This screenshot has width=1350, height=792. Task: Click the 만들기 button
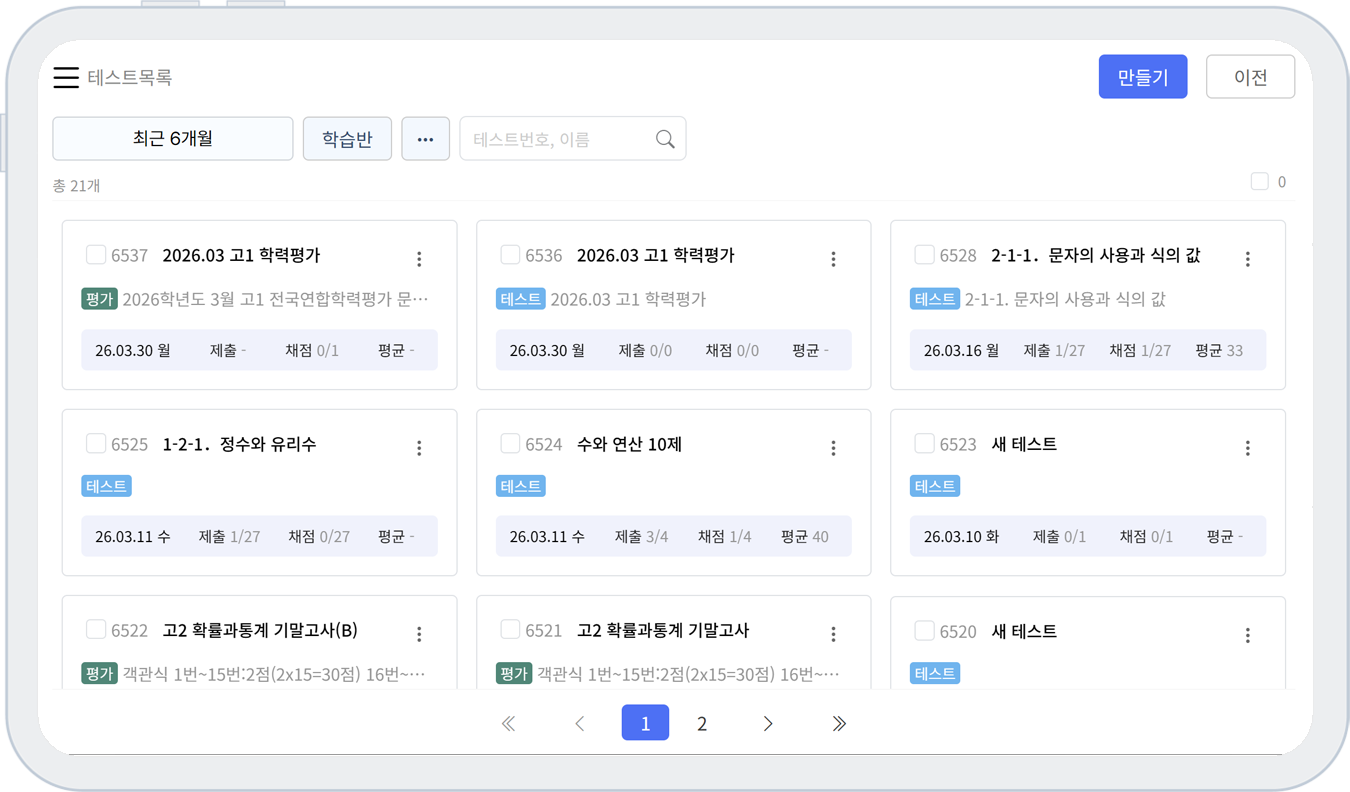click(1142, 77)
